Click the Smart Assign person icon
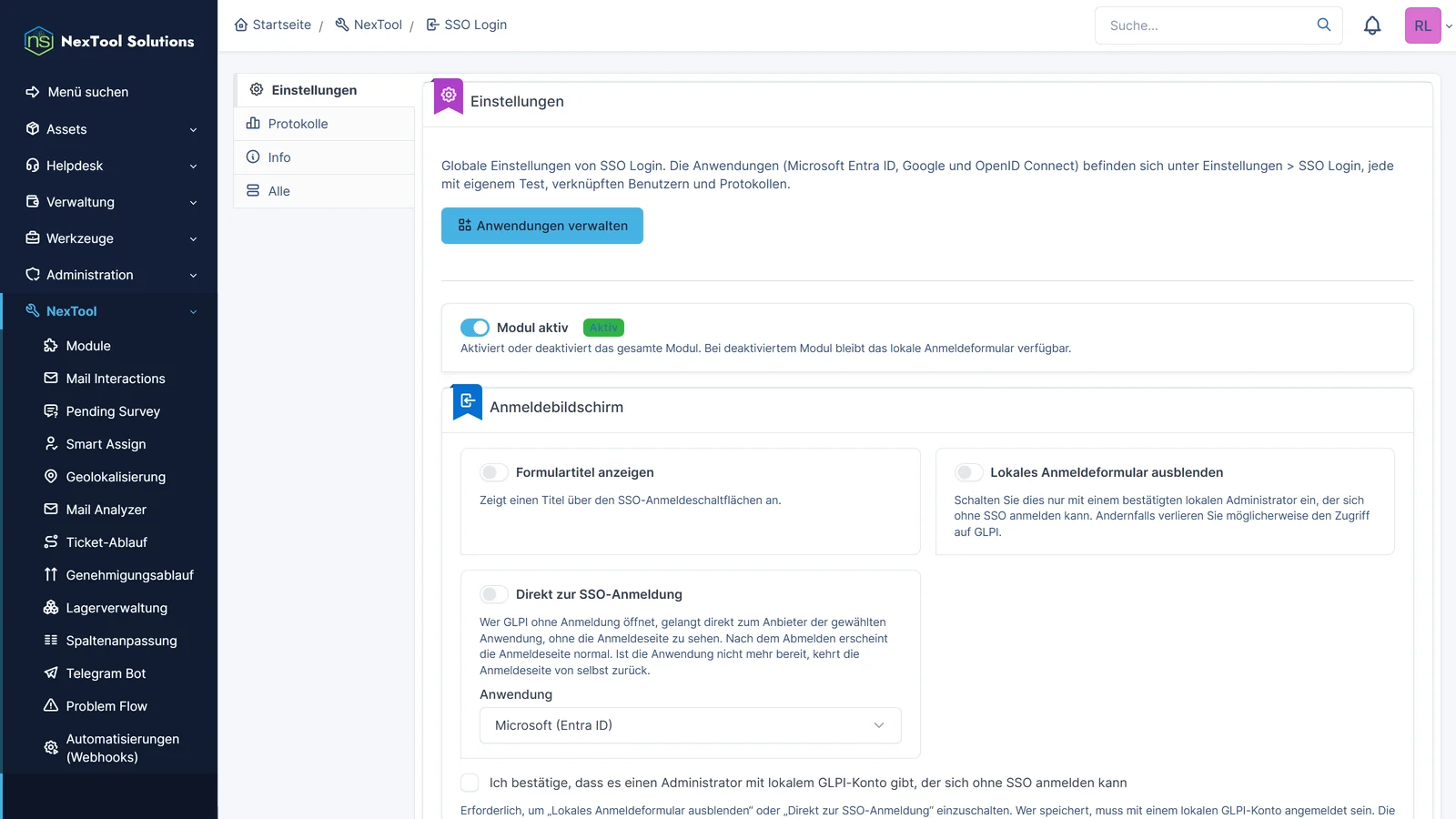This screenshot has width=1456, height=819. click(51, 443)
